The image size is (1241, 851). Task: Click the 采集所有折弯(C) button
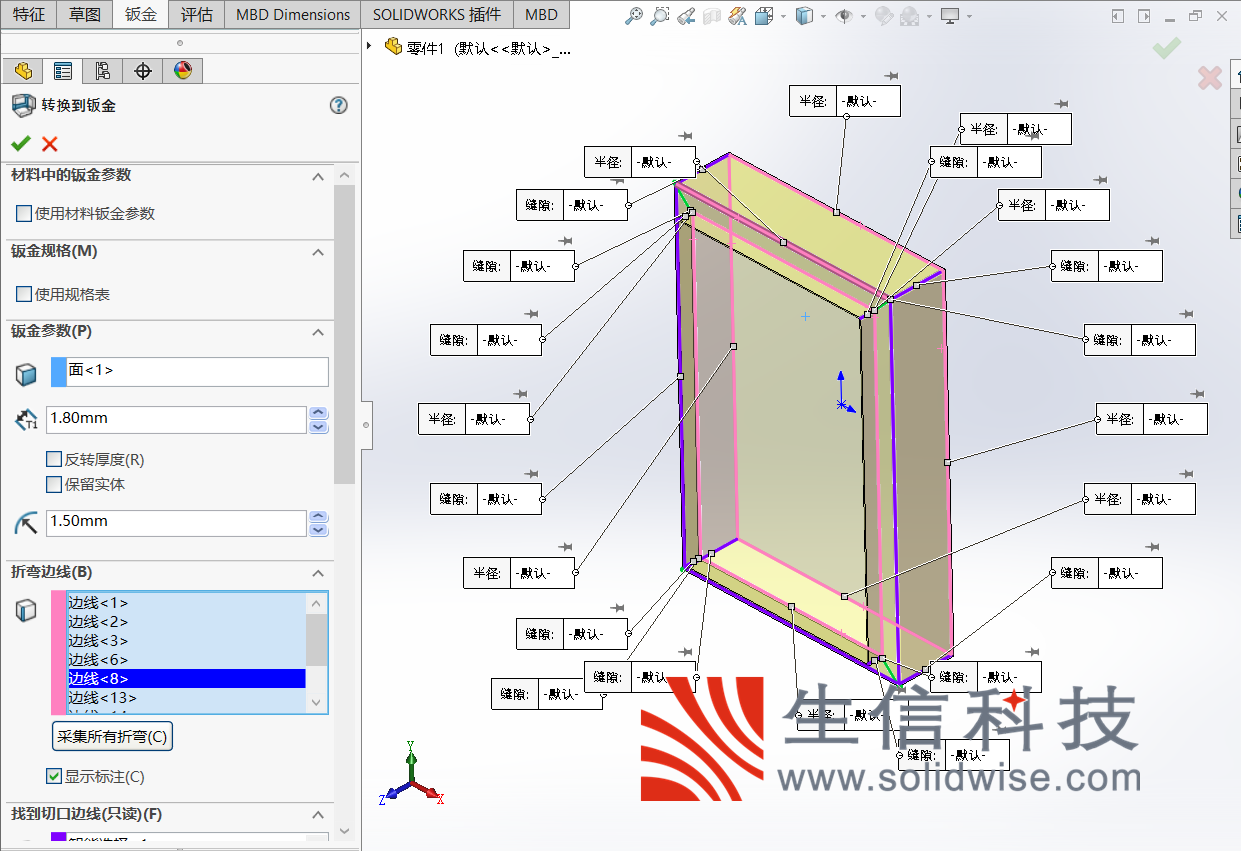[112, 737]
